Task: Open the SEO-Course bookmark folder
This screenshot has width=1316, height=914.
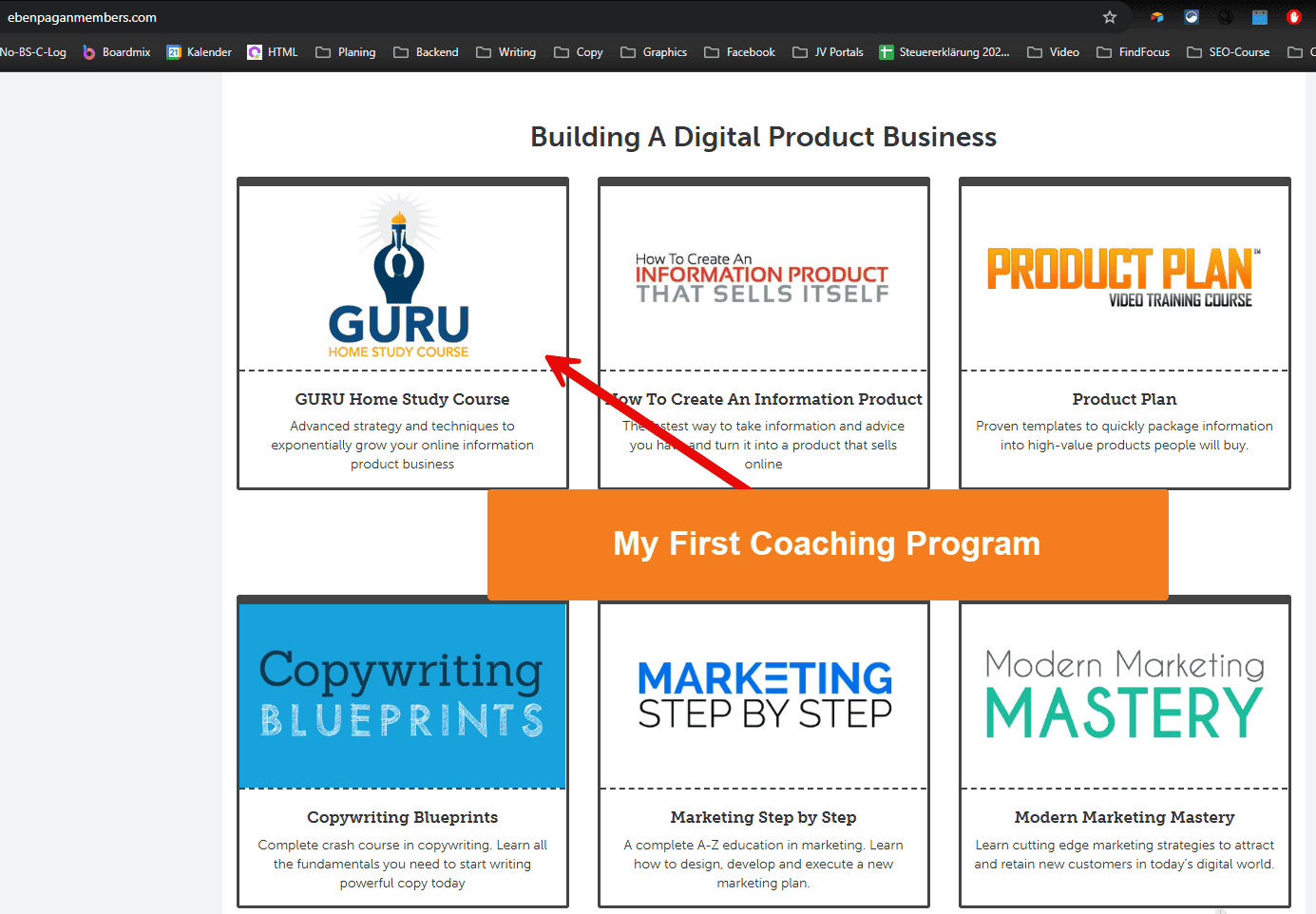Action: pos(1229,52)
